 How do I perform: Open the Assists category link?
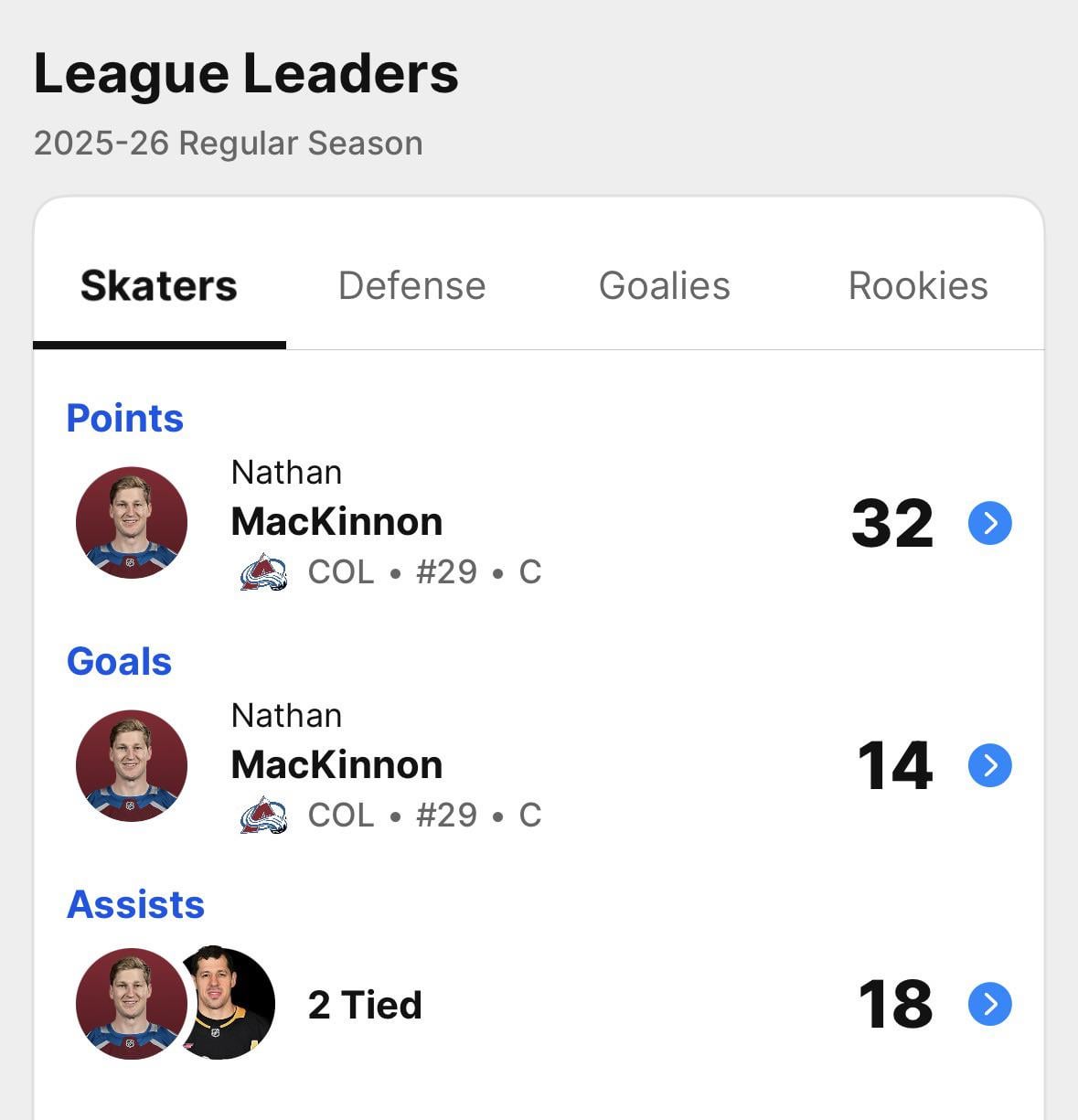135,905
